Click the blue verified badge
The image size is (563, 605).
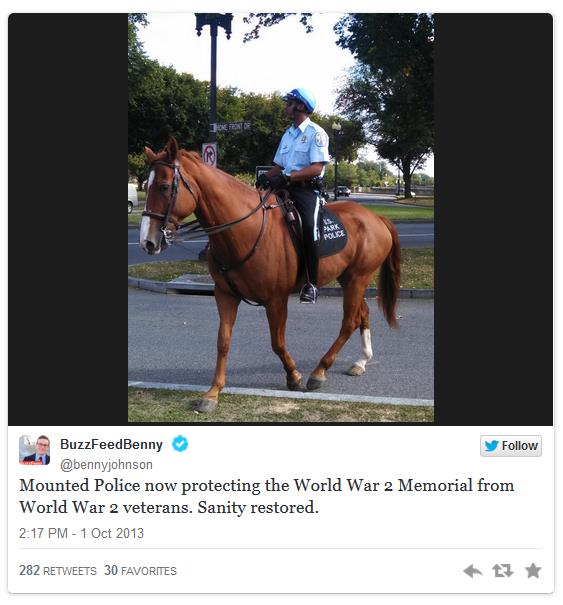click(x=180, y=444)
